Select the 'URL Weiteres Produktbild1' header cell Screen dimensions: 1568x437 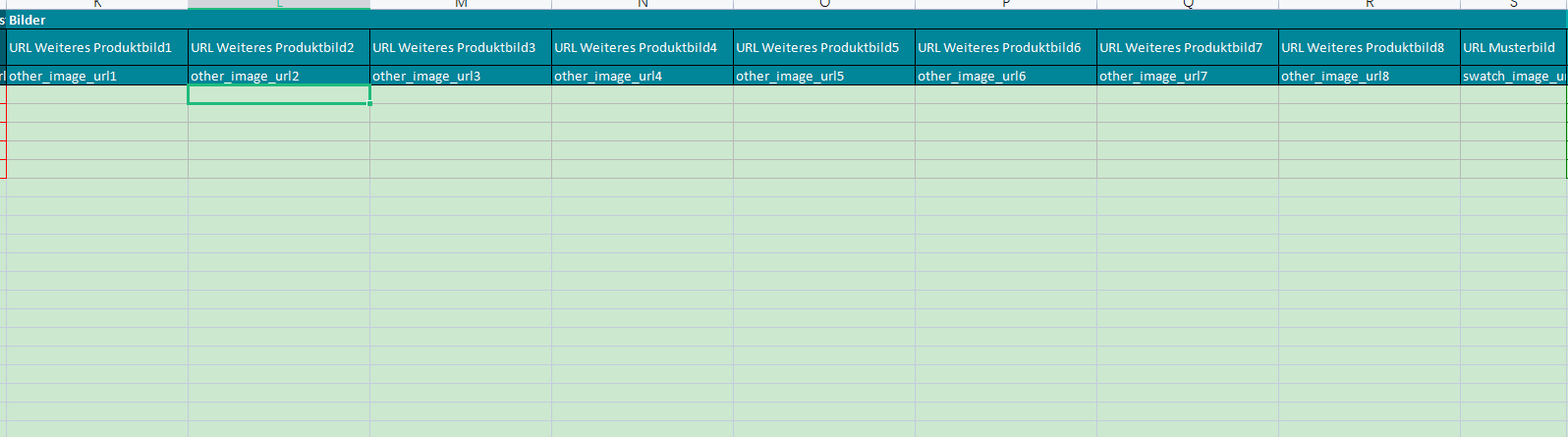coord(96,47)
